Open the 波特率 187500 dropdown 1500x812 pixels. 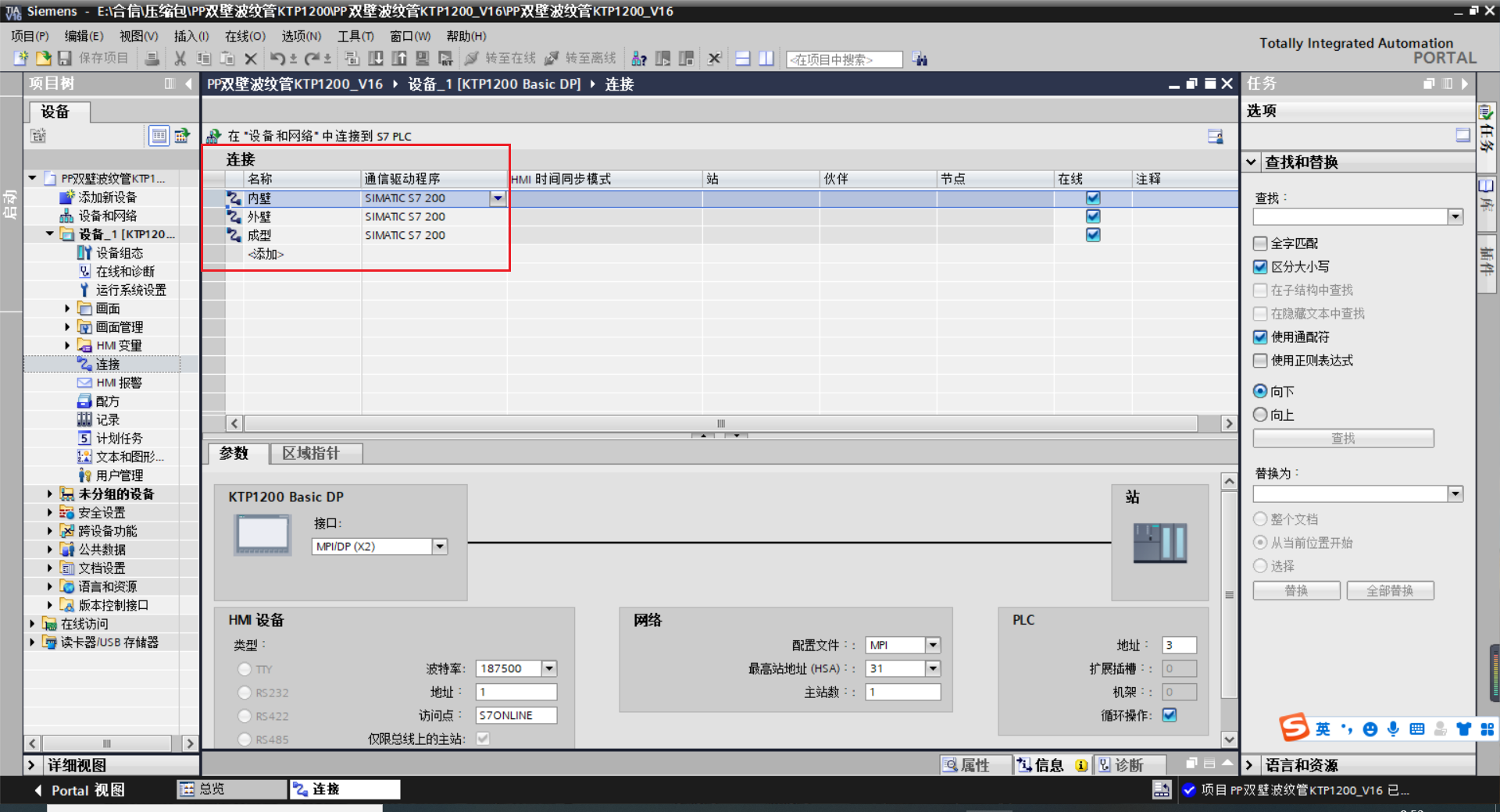[549, 668]
